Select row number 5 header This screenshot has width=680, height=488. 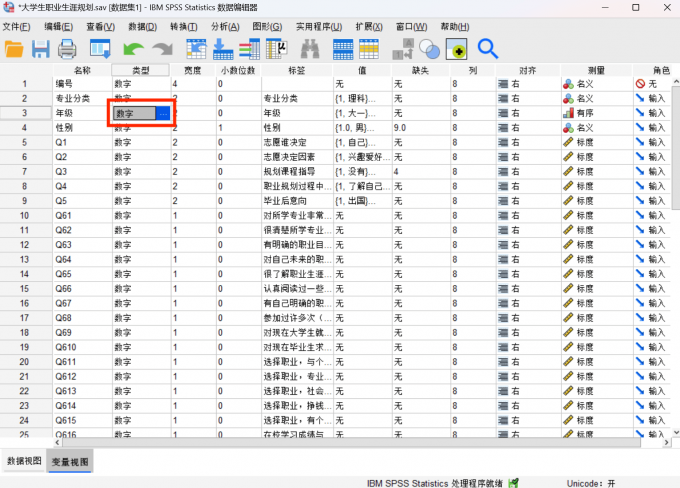[25, 142]
